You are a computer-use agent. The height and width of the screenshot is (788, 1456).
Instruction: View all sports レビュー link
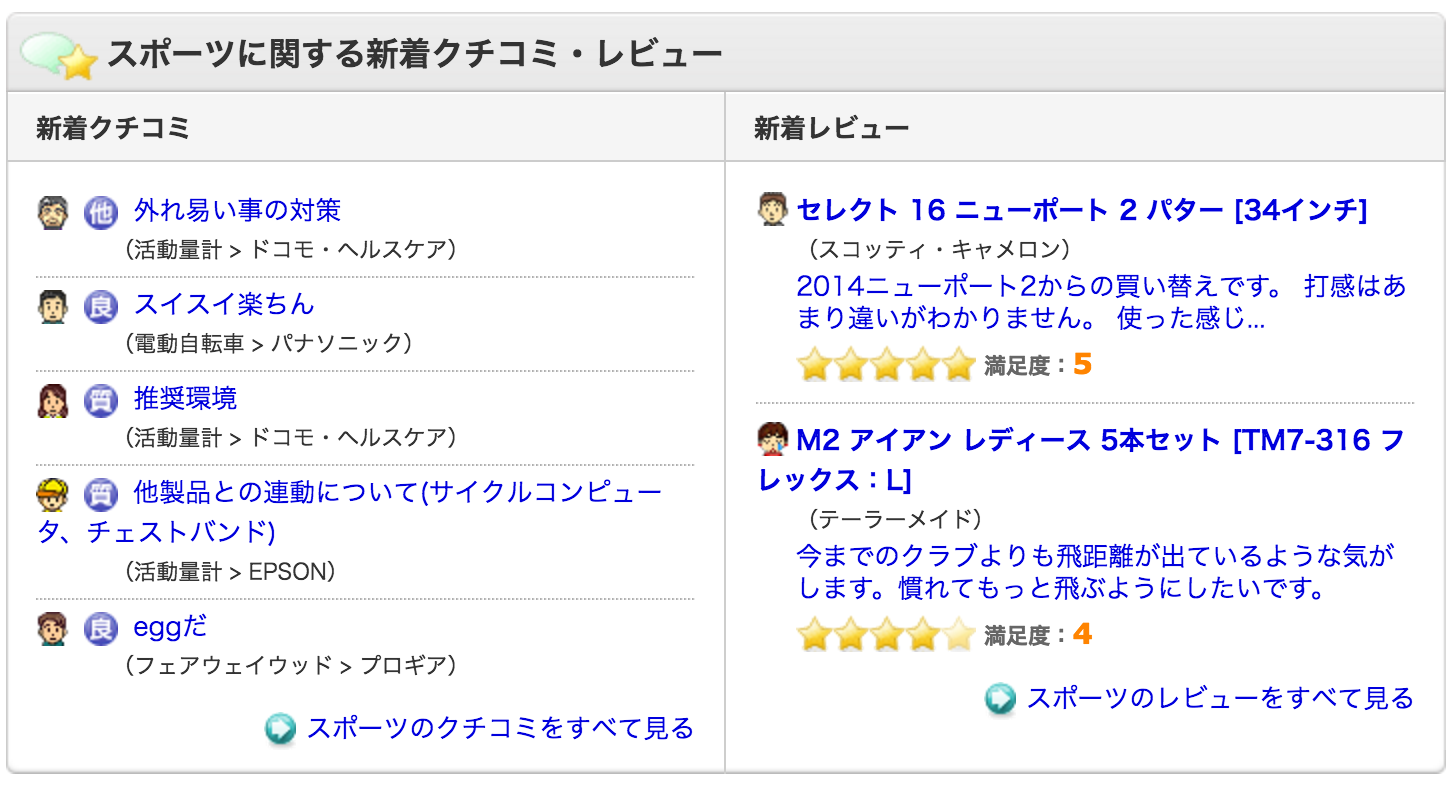click(1220, 699)
